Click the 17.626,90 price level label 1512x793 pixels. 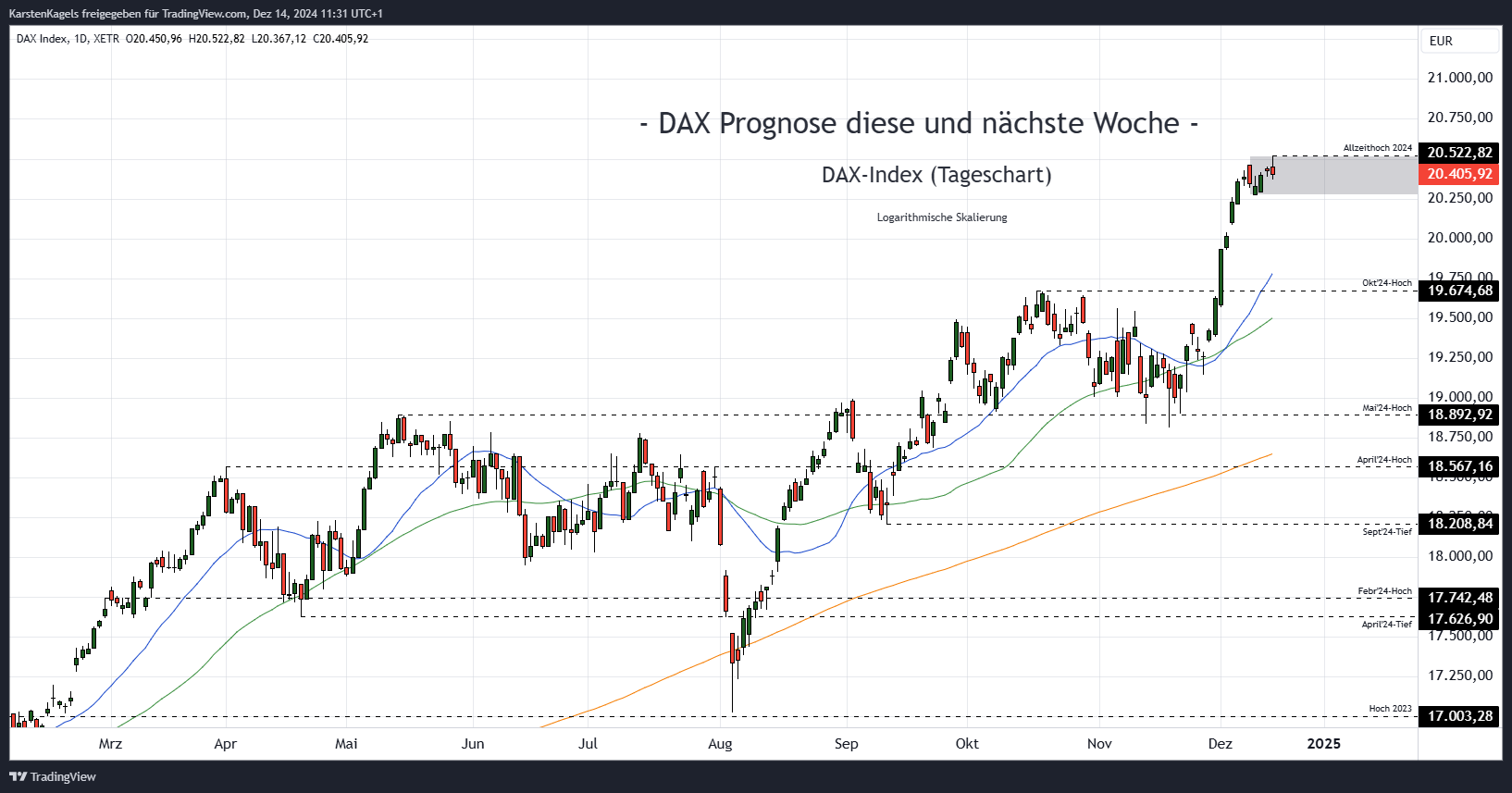[1459, 619]
